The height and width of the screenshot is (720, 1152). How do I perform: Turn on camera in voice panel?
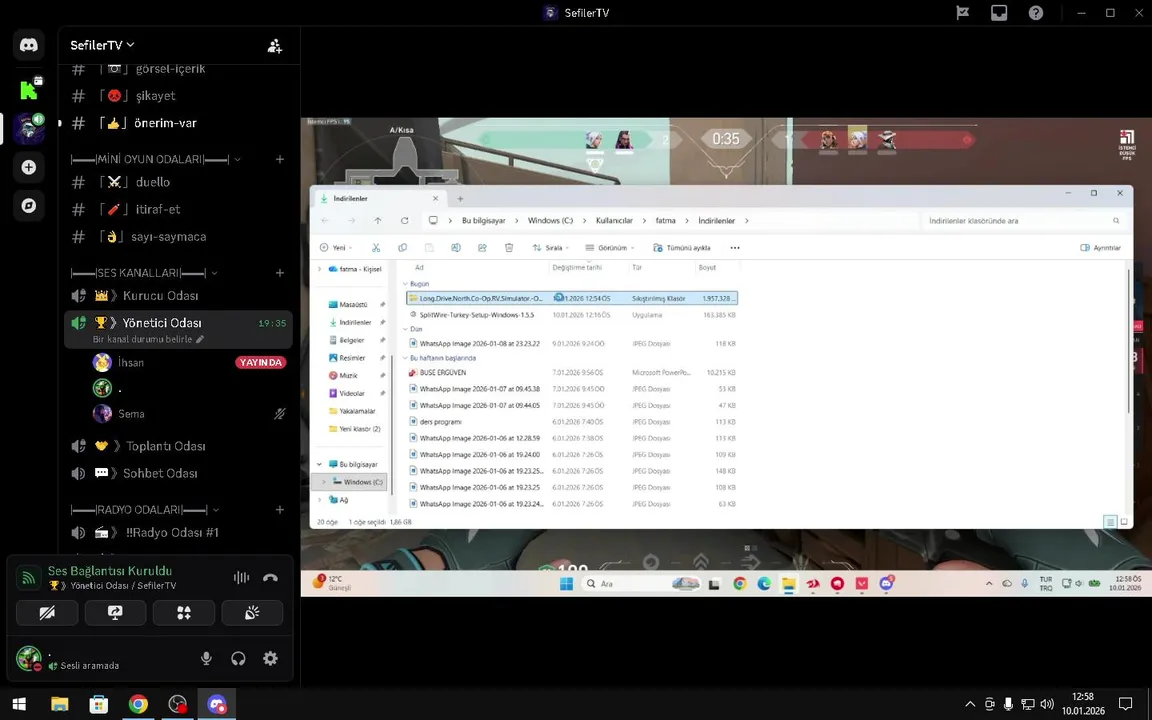click(47, 613)
